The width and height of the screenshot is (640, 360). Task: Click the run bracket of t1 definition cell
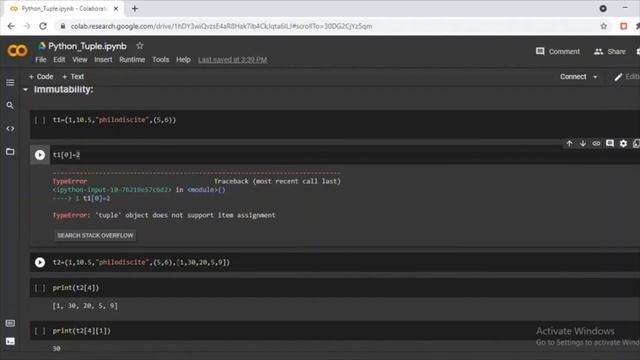pyautogui.click(x=40, y=120)
